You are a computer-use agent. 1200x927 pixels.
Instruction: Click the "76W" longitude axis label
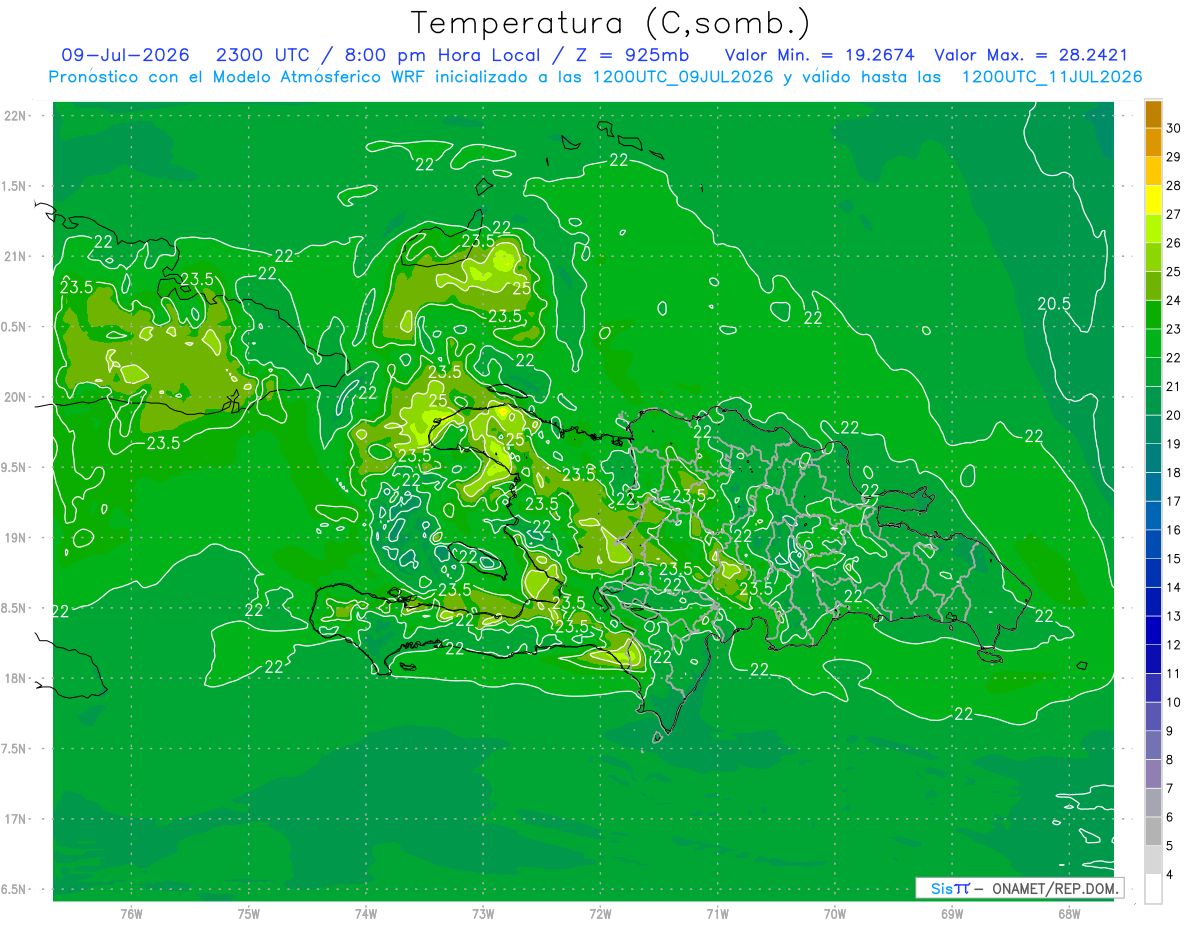click(x=131, y=913)
